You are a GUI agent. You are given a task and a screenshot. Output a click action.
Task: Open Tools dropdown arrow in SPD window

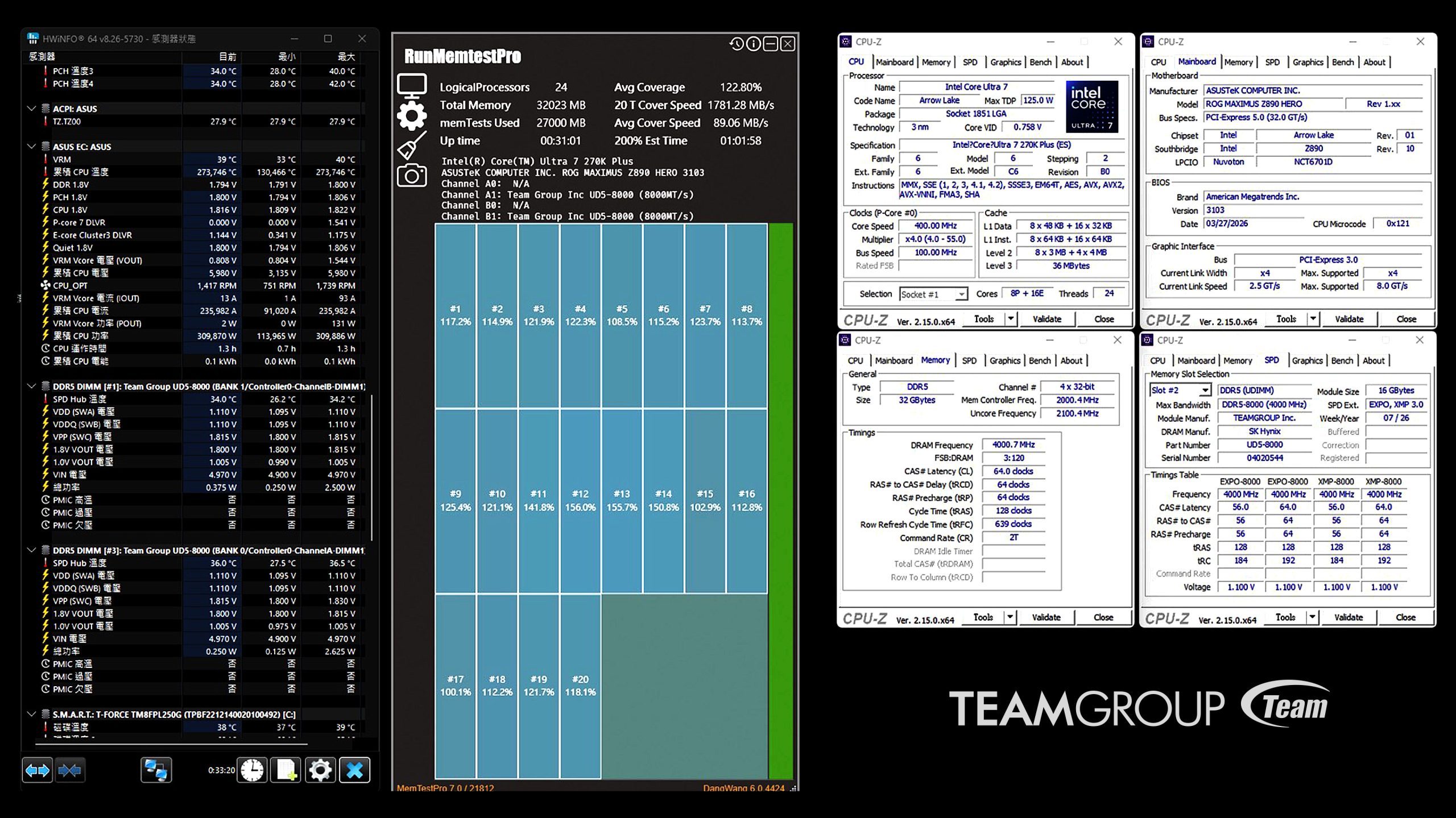1312,617
